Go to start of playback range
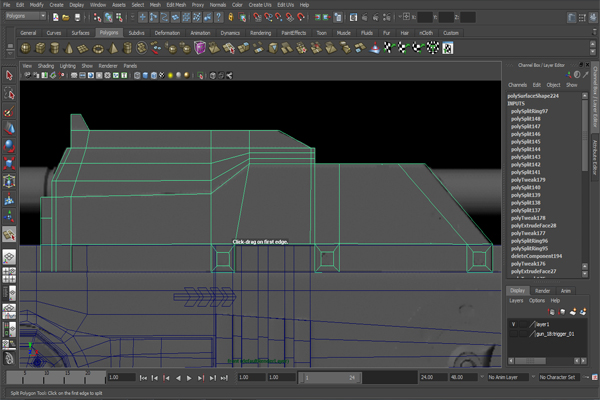 point(143,378)
